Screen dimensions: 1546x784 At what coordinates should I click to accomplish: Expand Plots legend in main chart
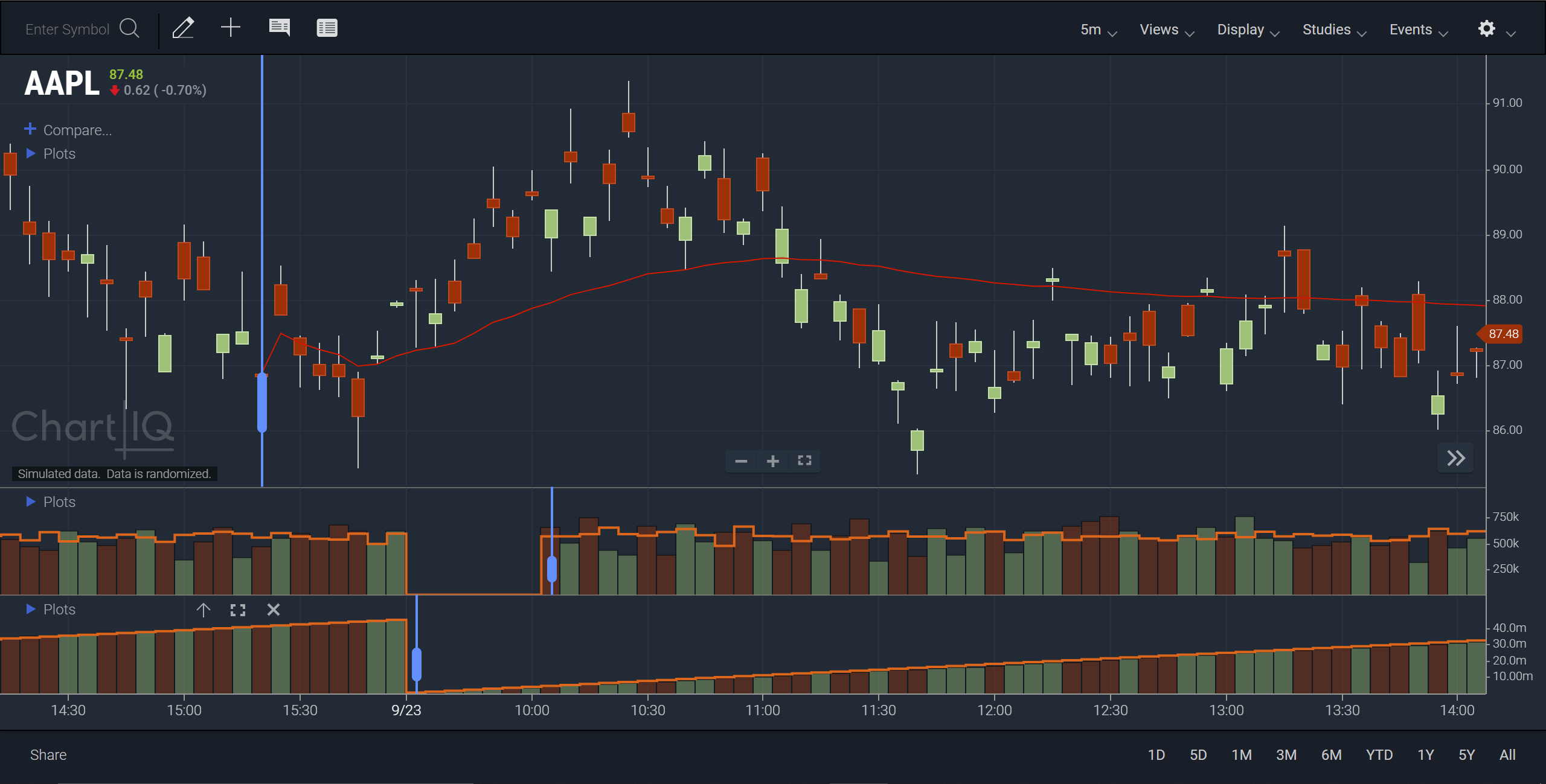51,154
